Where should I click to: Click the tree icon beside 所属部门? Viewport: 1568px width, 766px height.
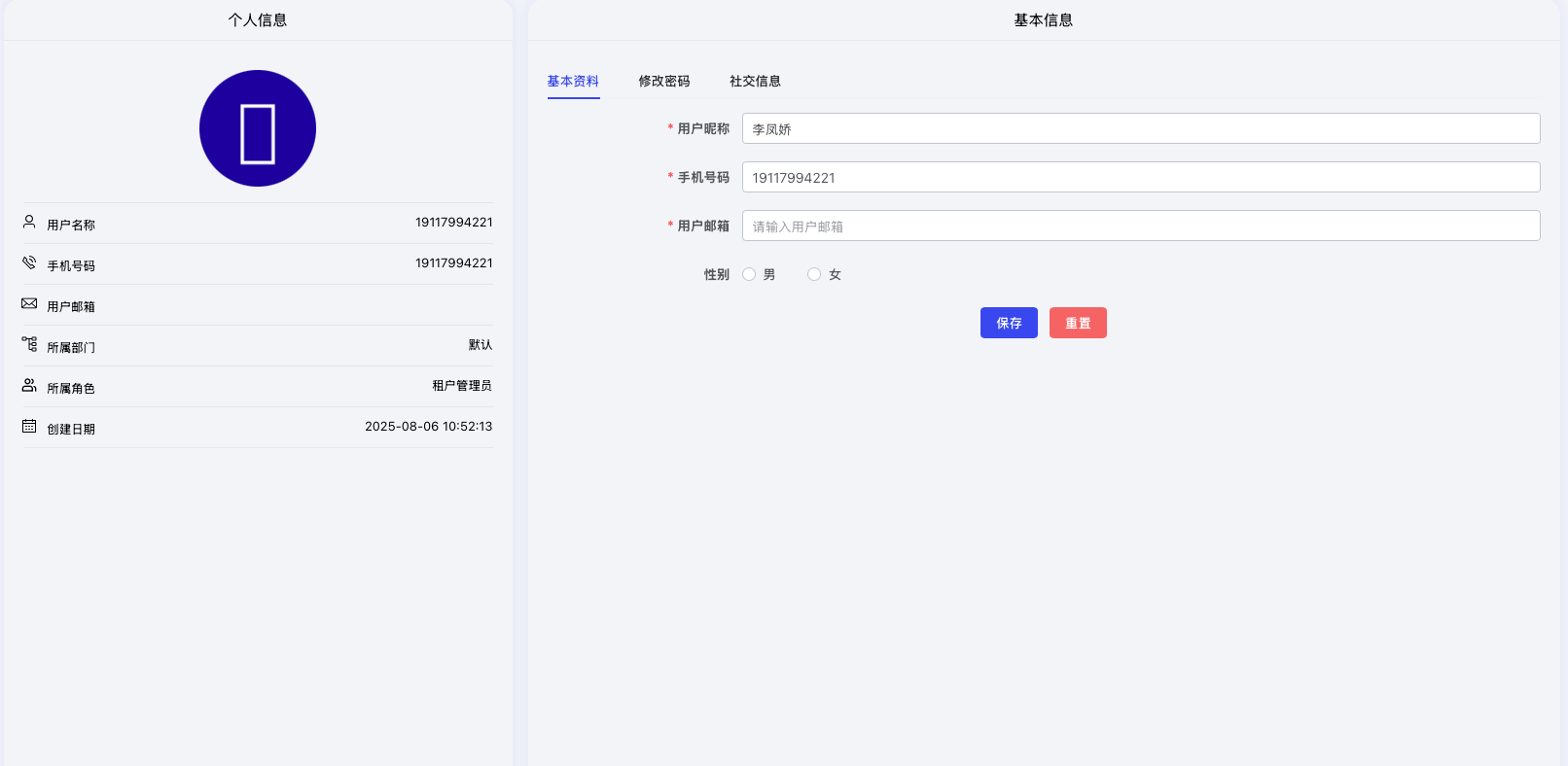click(x=29, y=344)
